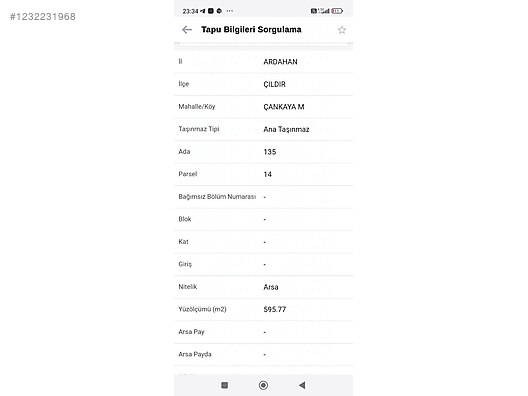This screenshot has width=528, height=396.
Task: Tap the Android home circle button
Action: (x=263, y=385)
